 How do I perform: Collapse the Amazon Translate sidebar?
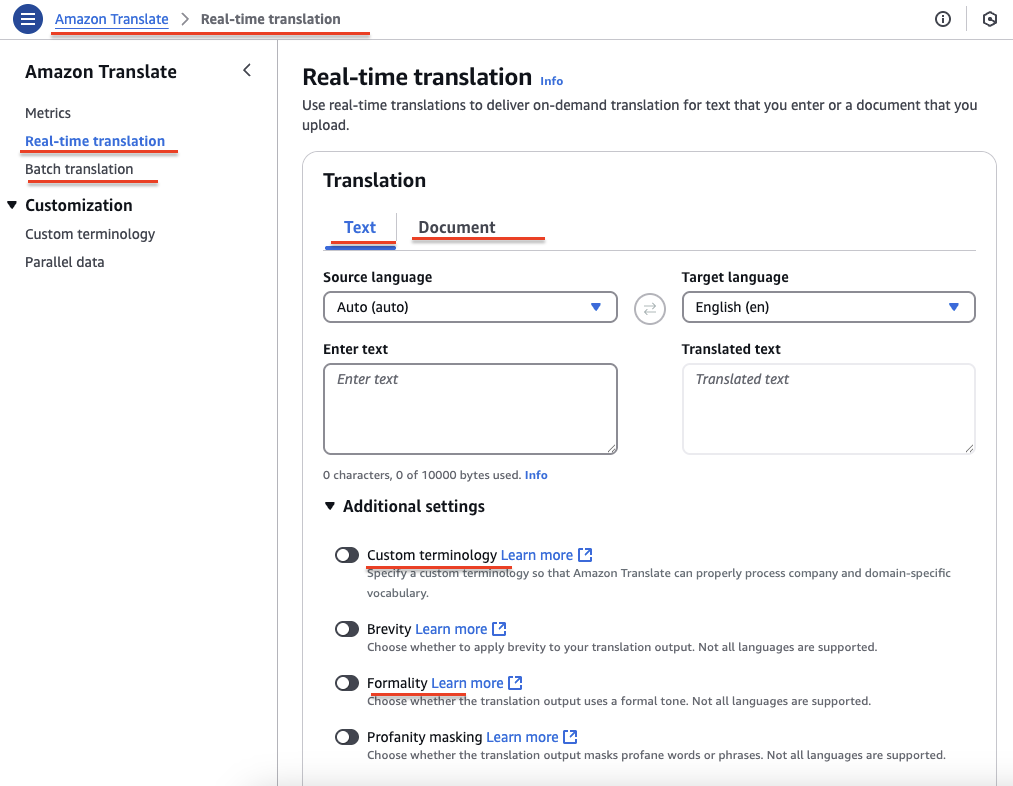point(247,71)
